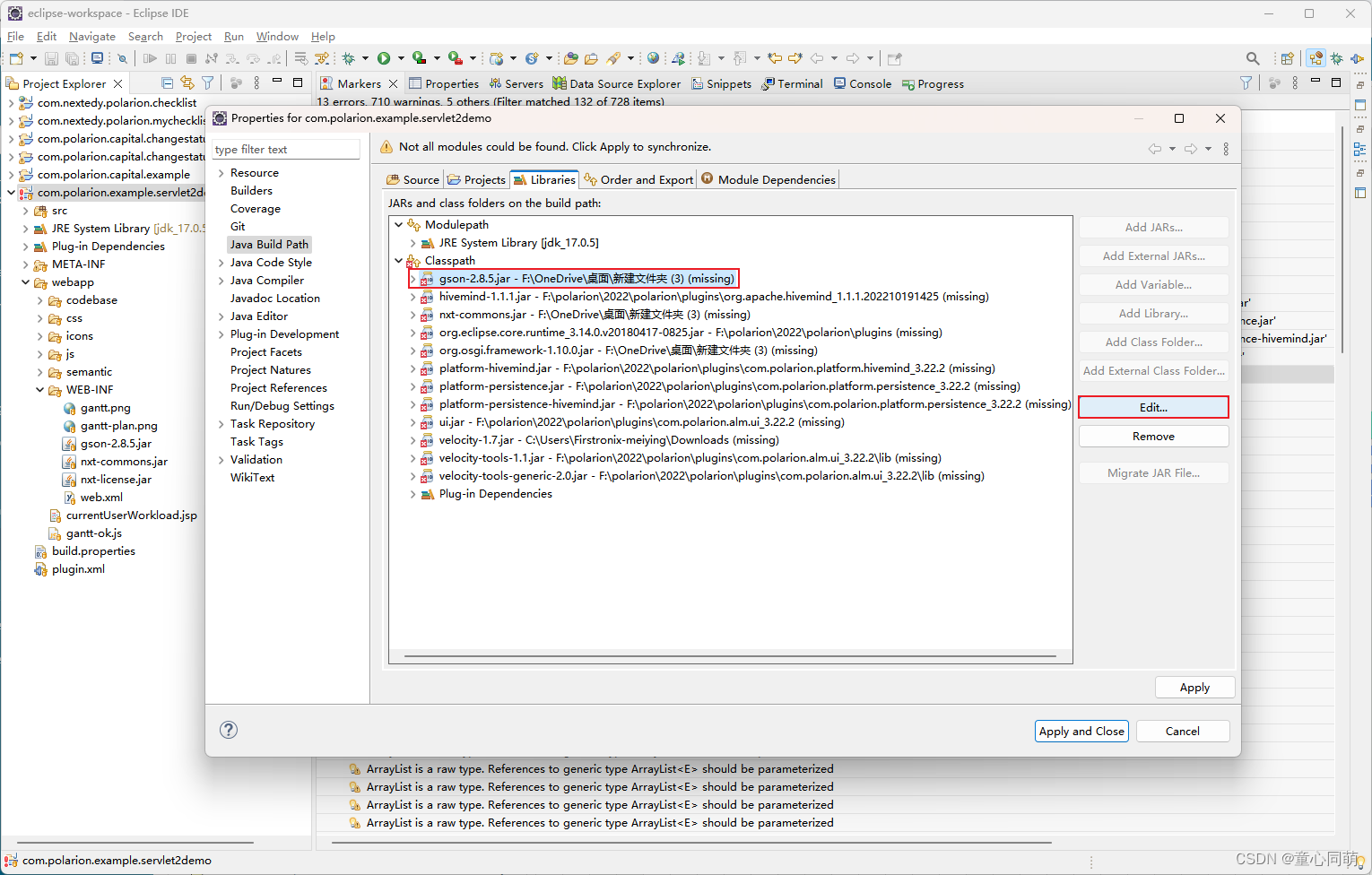Toggle the Java EE perspective button
Viewport: 1372px width, 875px height.
(1316, 58)
